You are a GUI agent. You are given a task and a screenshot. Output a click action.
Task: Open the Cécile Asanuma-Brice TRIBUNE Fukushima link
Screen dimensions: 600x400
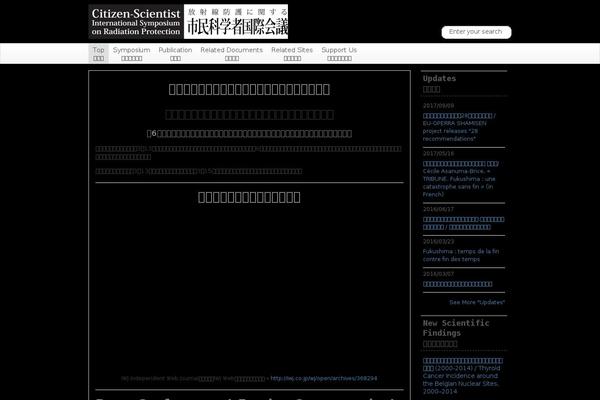coord(461,179)
